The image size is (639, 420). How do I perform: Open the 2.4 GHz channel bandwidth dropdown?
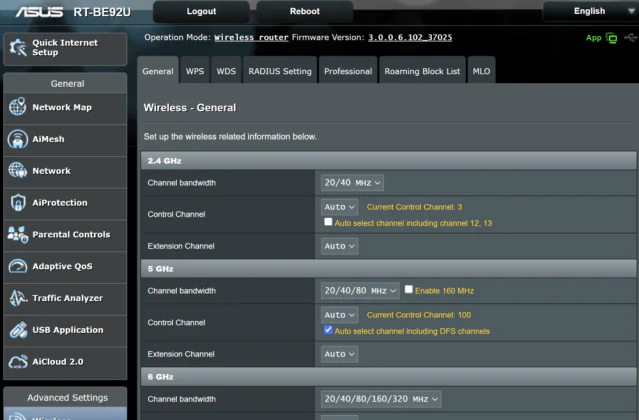pyautogui.click(x=352, y=183)
